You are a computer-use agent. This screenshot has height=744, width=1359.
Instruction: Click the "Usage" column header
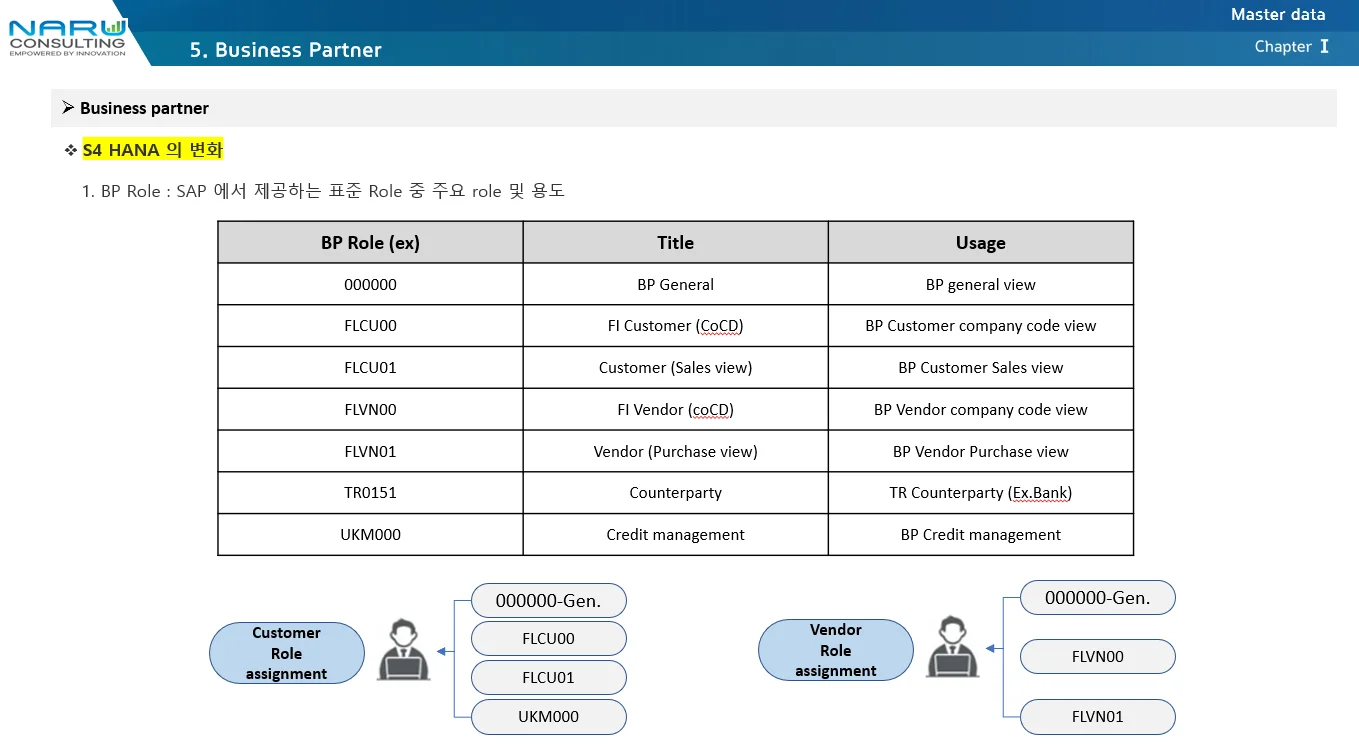[x=981, y=243]
